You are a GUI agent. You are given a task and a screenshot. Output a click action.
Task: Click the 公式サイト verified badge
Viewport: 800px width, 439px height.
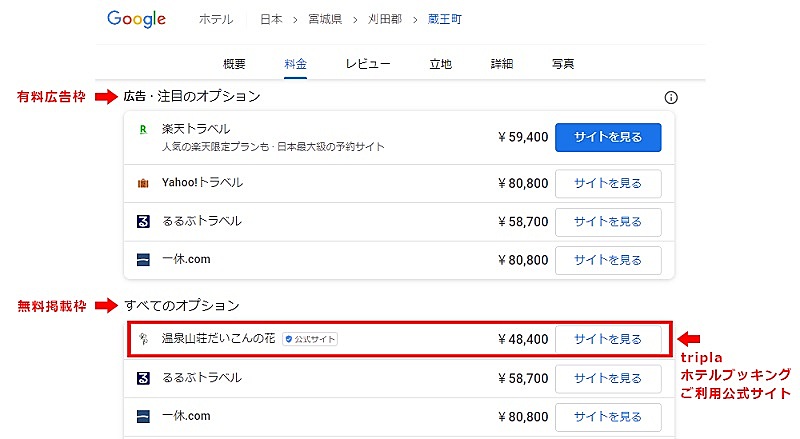tap(310, 339)
